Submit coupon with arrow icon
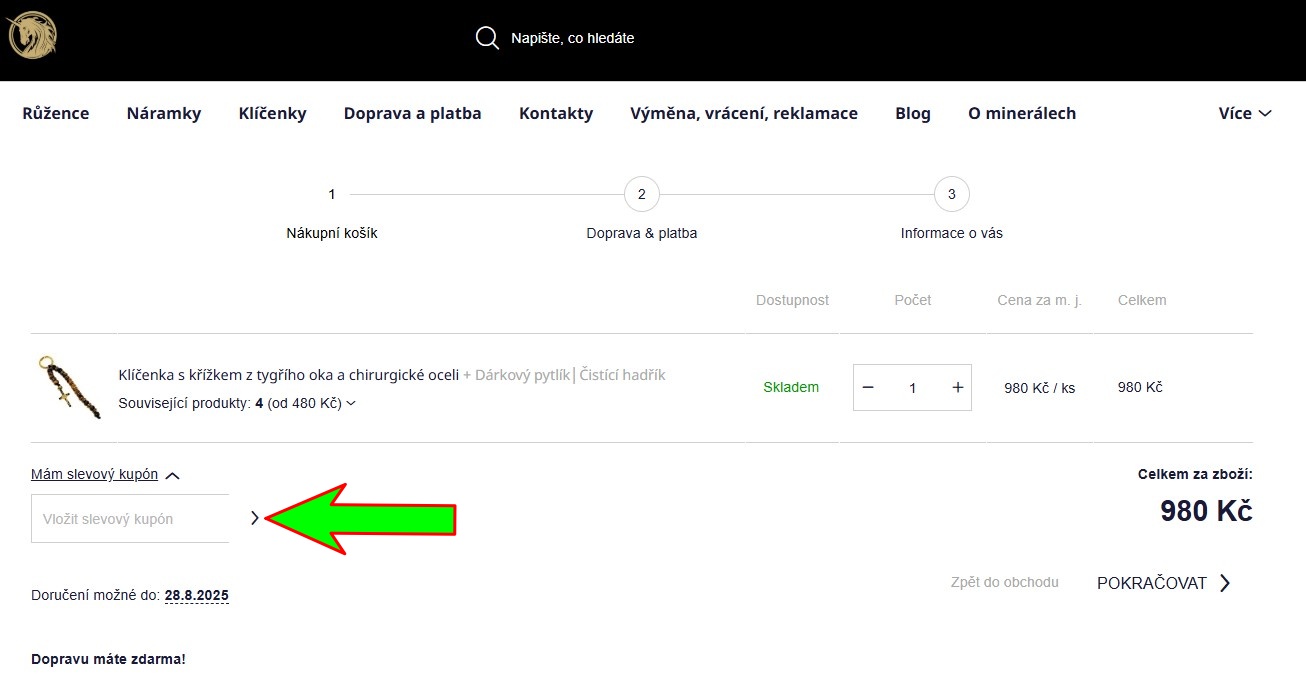 point(254,518)
